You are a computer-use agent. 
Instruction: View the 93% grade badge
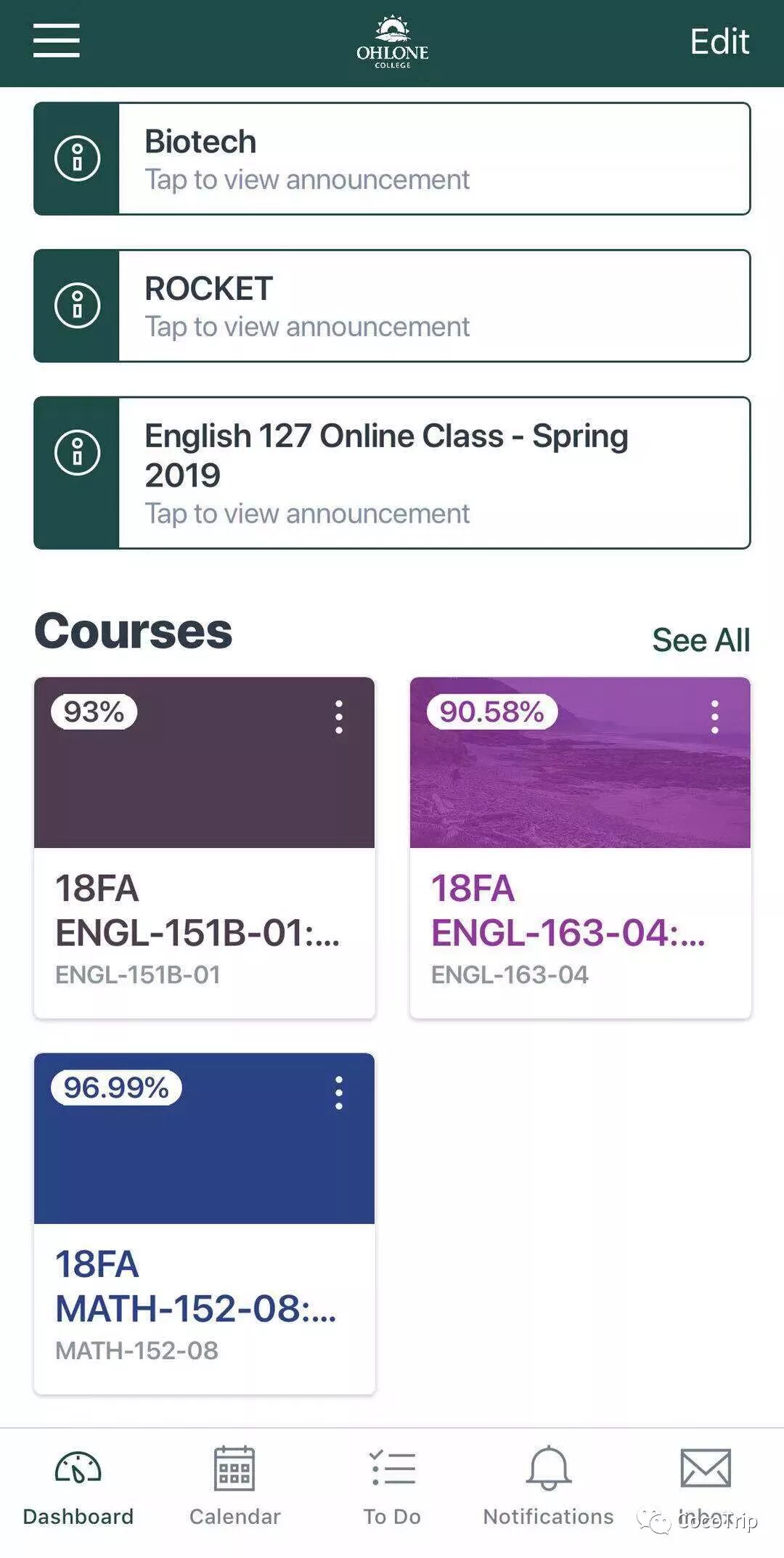(x=94, y=712)
